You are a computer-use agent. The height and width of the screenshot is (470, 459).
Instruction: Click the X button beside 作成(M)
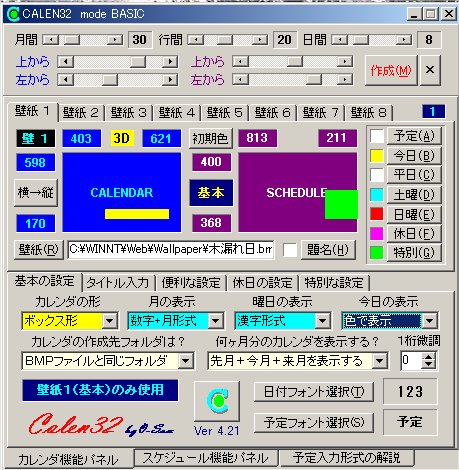(430, 70)
